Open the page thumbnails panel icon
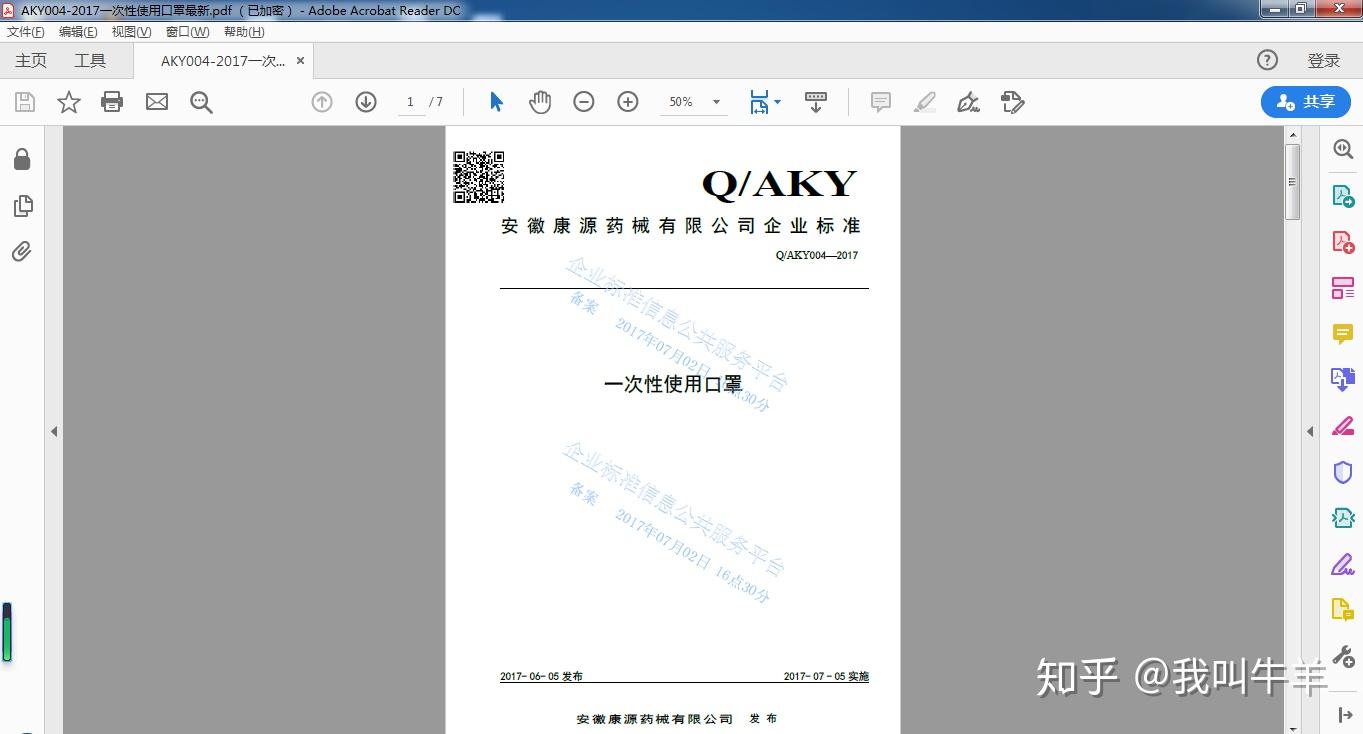The width and height of the screenshot is (1363, 734). pyautogui.click(x=22, y=206)
